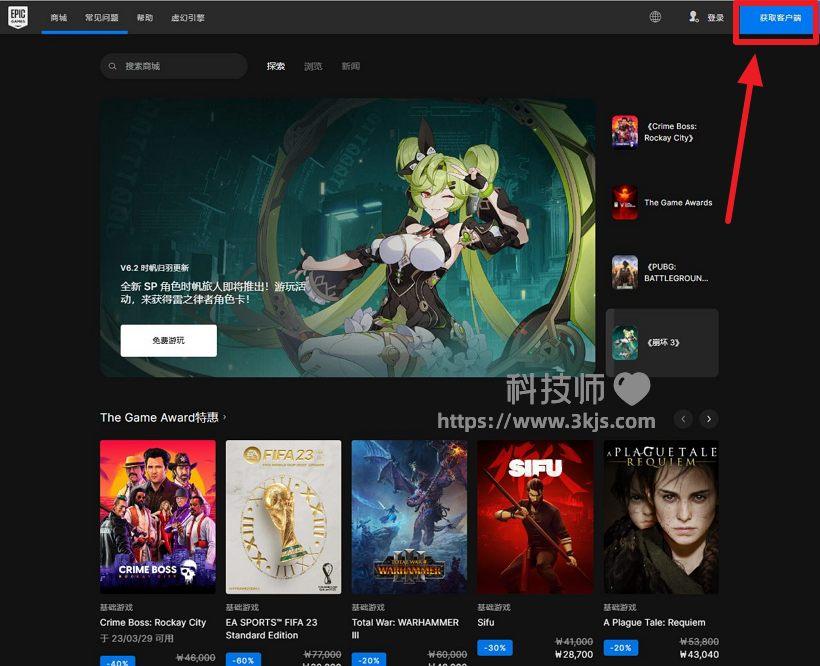Open the globe language selector
Image resolution: width=820 pixels, height=666 pixels.
[x=655, y=17]
